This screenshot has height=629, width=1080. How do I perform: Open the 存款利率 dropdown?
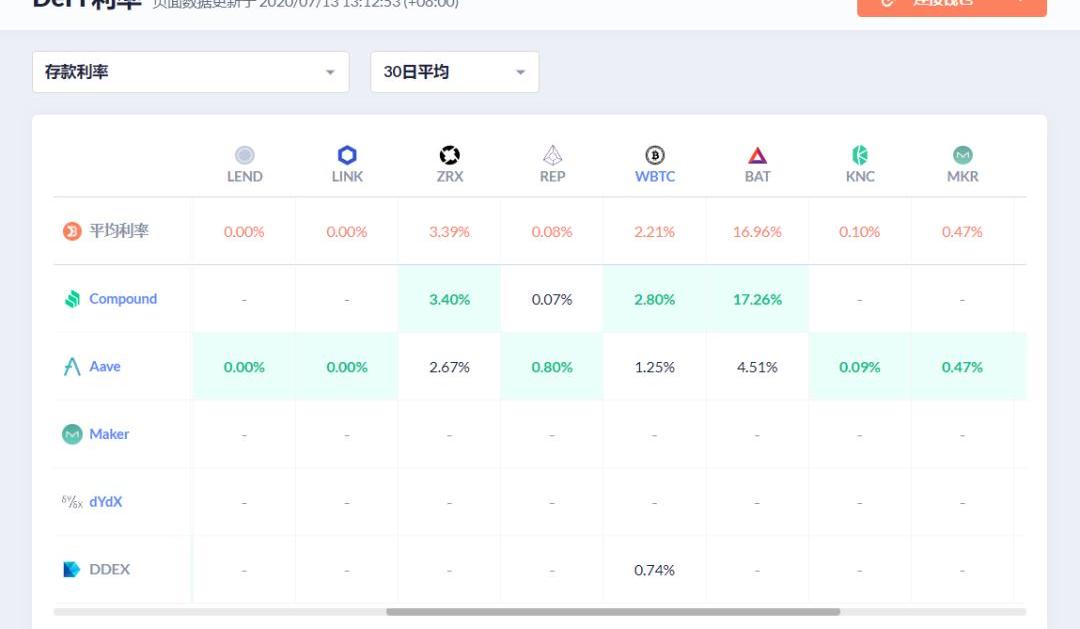click(x=191, y=72)
